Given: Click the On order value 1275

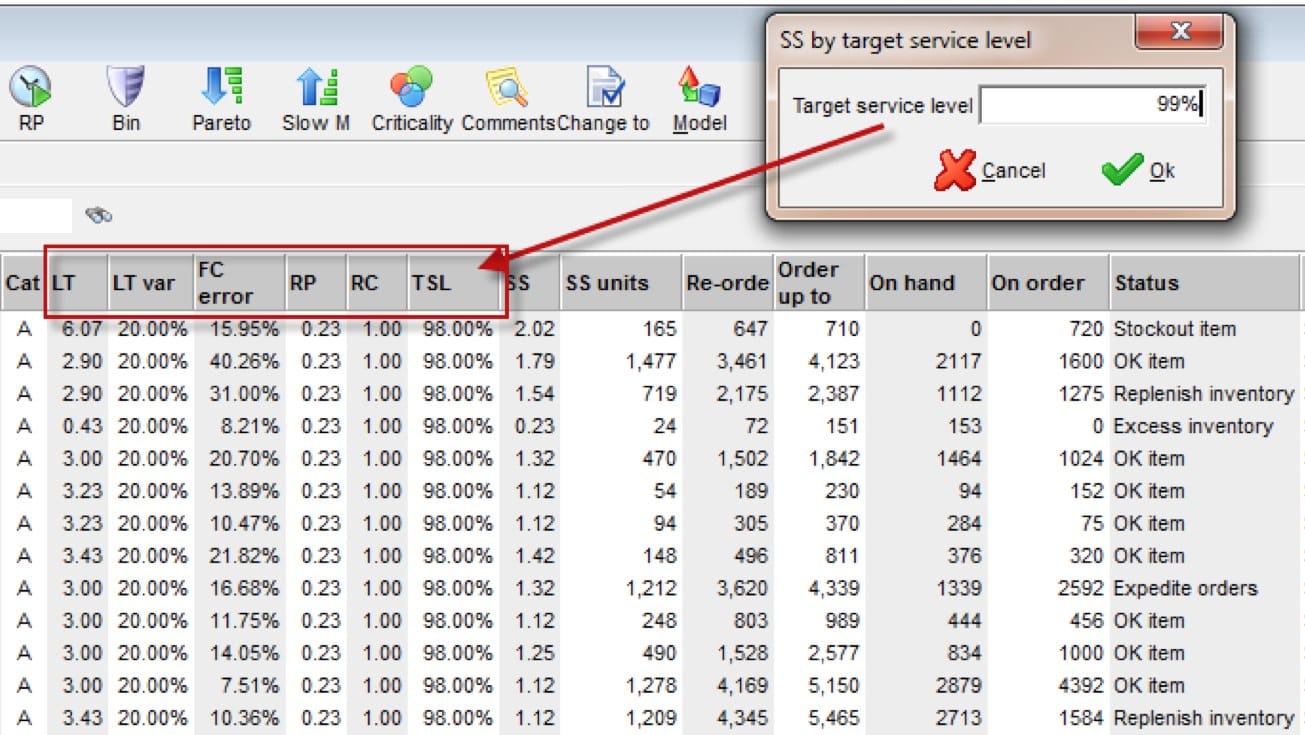Looking at the screenshot, I should click(1080, 394).
